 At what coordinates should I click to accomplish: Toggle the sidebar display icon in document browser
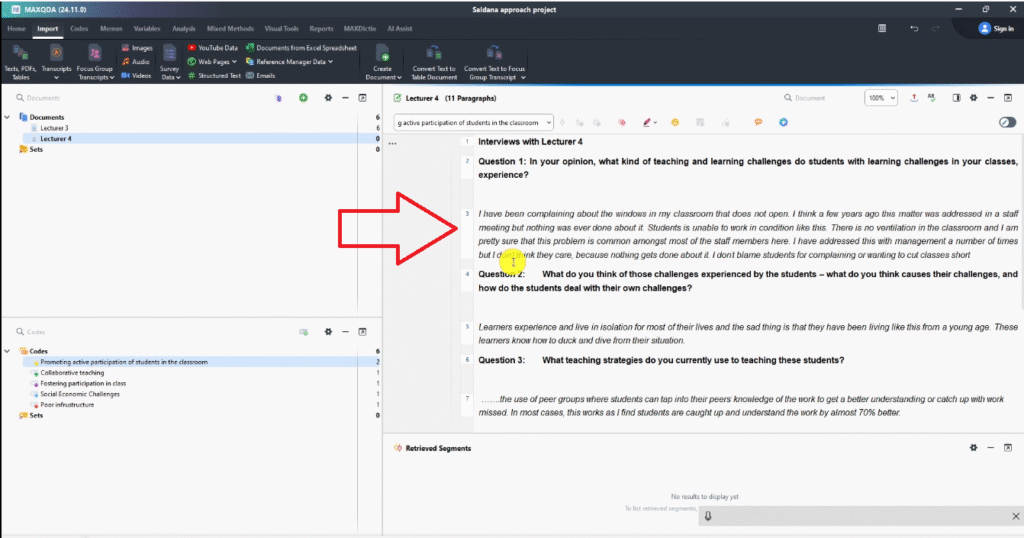[x=956, y=98]
